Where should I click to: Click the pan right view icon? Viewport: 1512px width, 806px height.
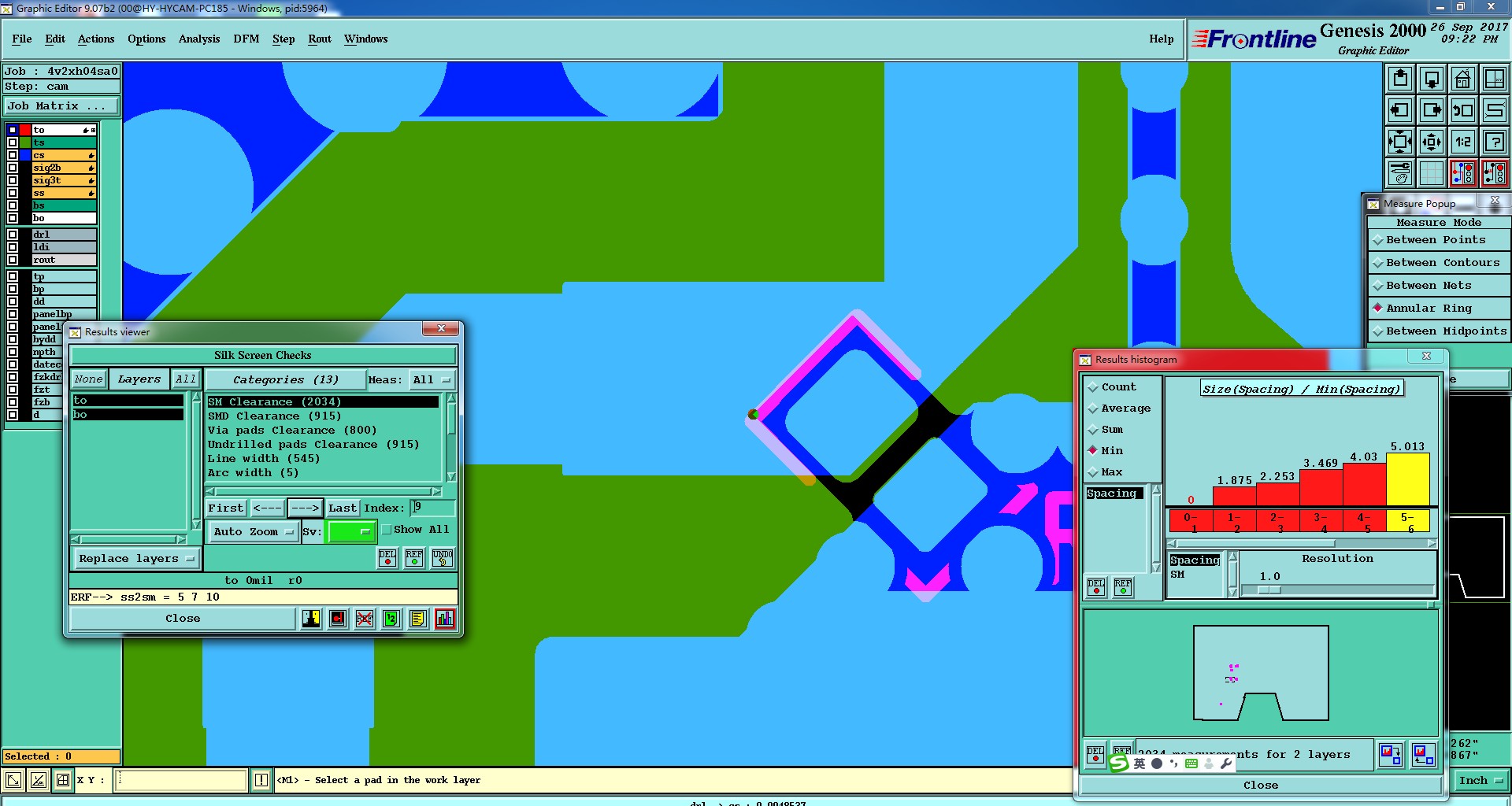click(1432, 110)
